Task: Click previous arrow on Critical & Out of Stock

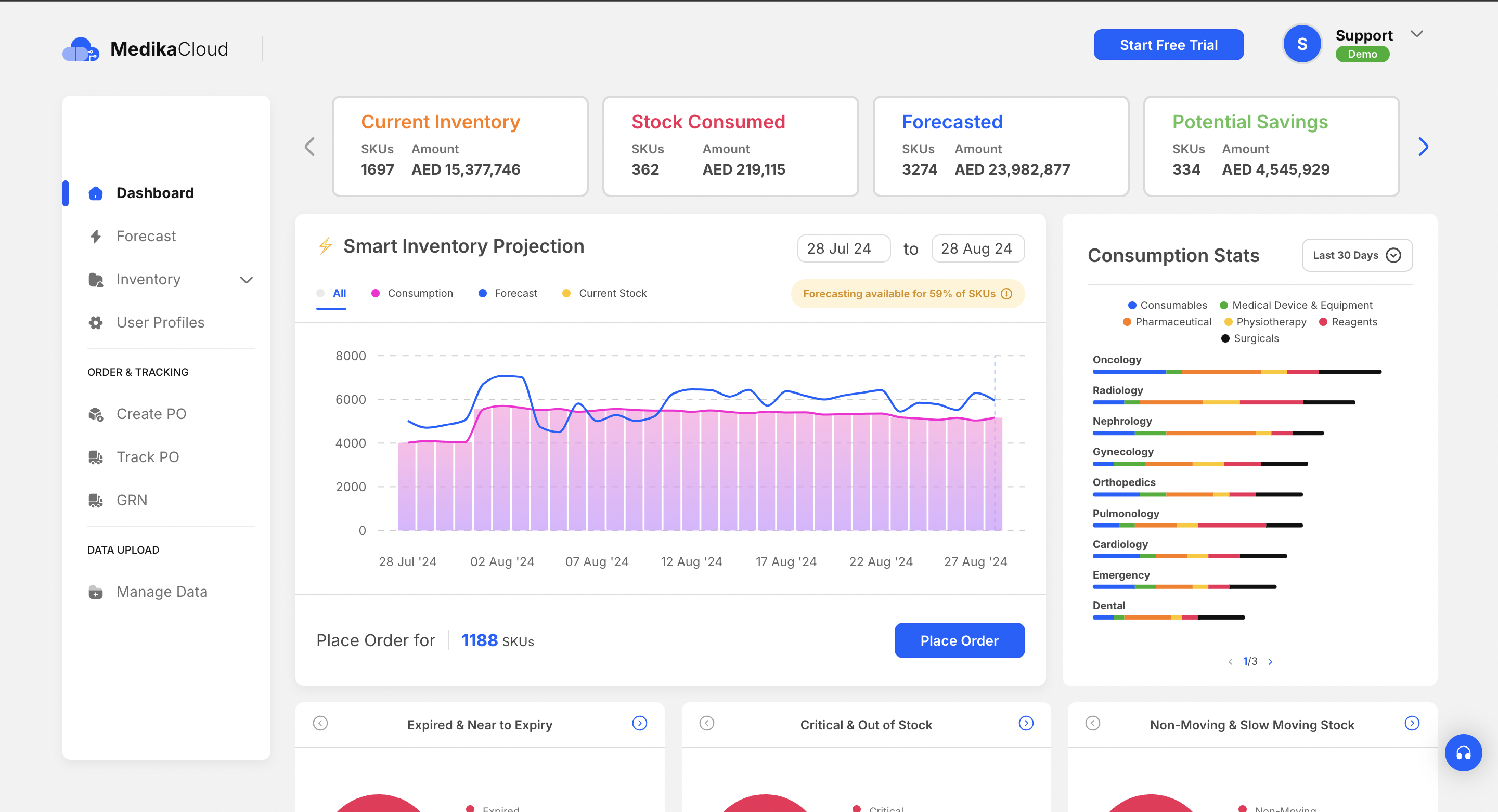Action: tap(706, 723)
